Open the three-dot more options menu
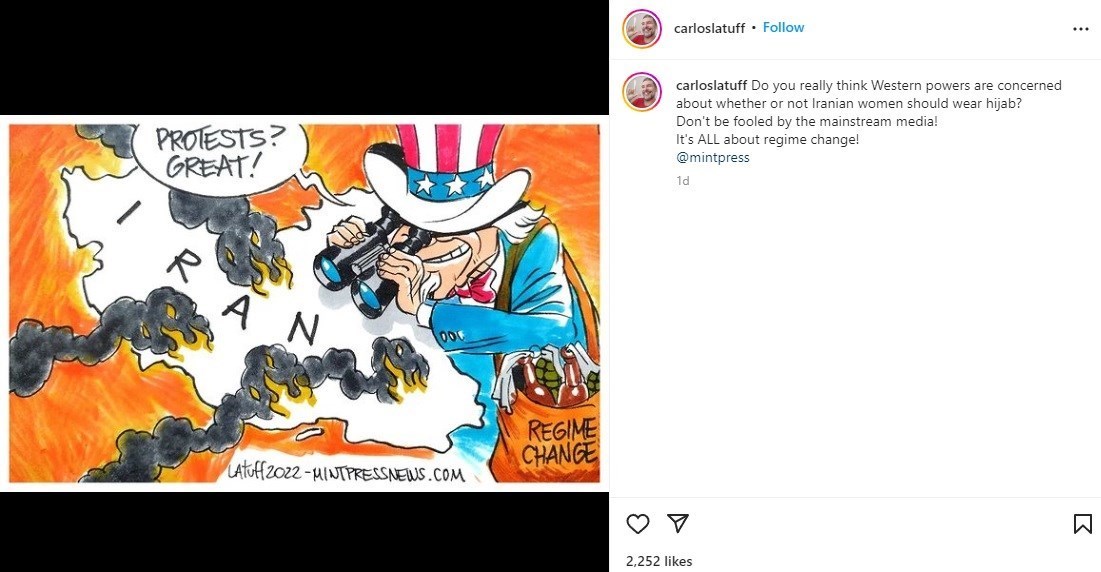The width and height of the screenshot is (1101, 572). click(x=1081, y=29)
